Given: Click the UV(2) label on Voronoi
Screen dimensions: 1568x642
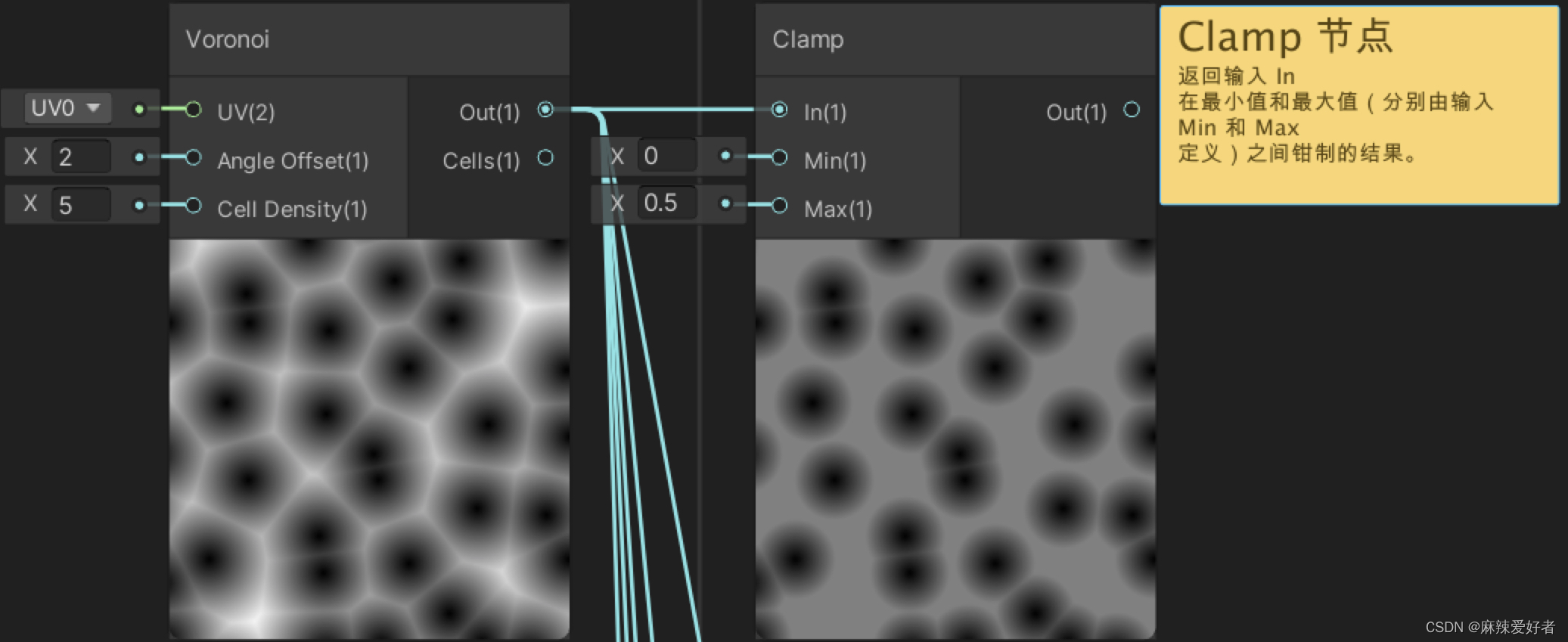Looking at the screenshot, I should (246, 113).
